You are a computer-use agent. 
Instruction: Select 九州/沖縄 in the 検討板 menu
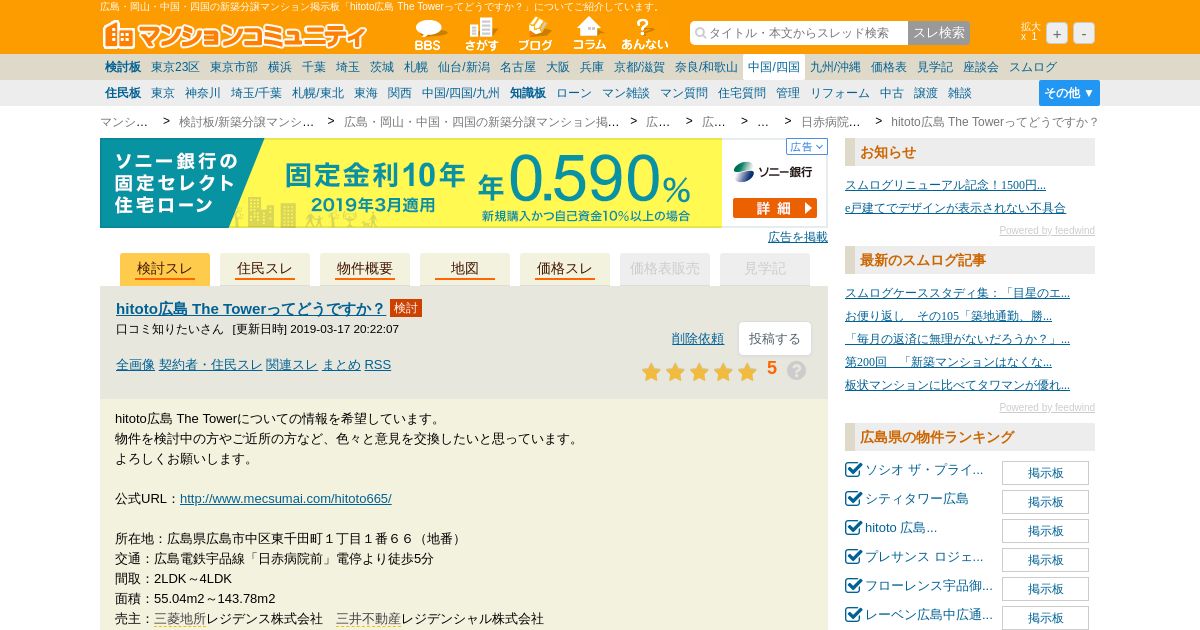[x=835, y=67]
